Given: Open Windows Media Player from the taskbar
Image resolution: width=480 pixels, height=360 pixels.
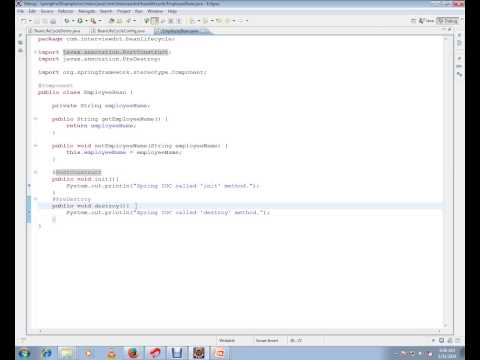Looking at the screenshot, I should point(89,353).
